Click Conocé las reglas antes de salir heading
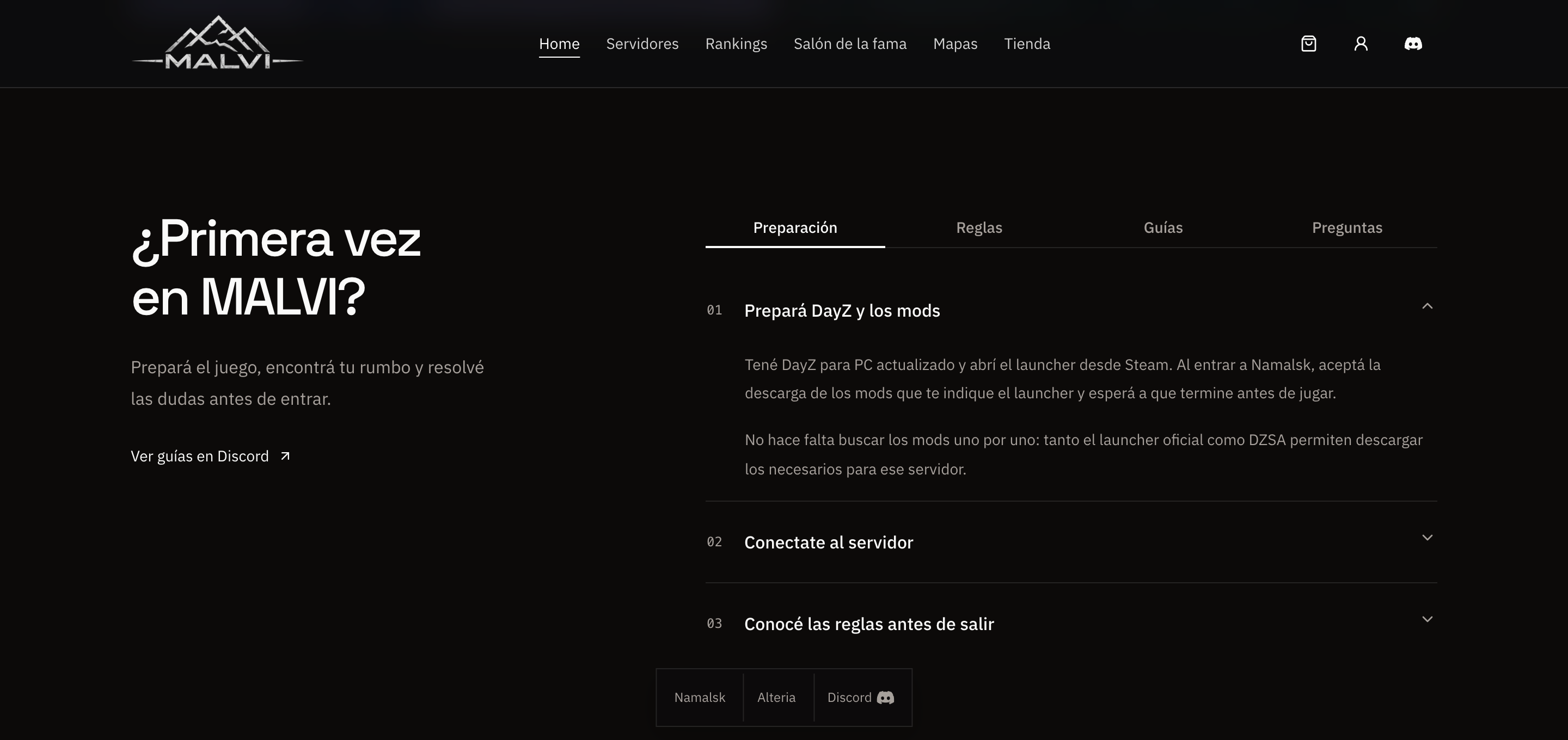 868,624
